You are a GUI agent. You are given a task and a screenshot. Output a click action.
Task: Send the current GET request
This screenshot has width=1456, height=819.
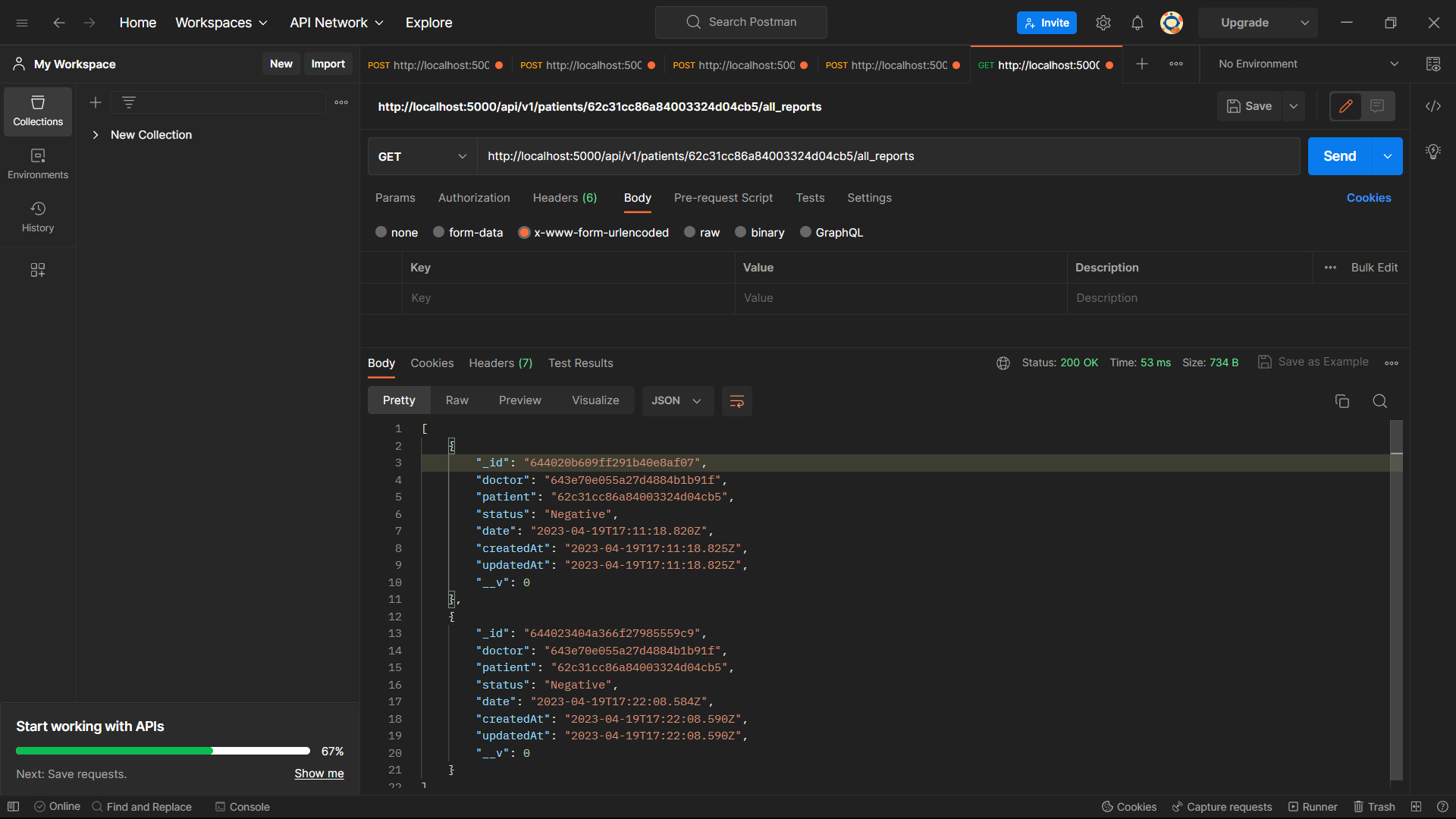click(1339, 156)
